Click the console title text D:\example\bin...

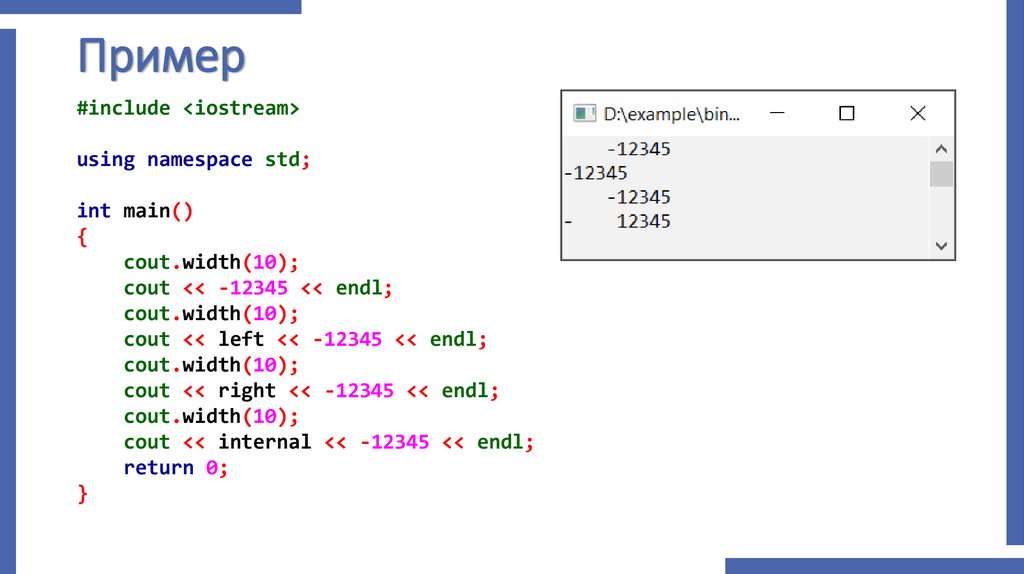[671, 114]
